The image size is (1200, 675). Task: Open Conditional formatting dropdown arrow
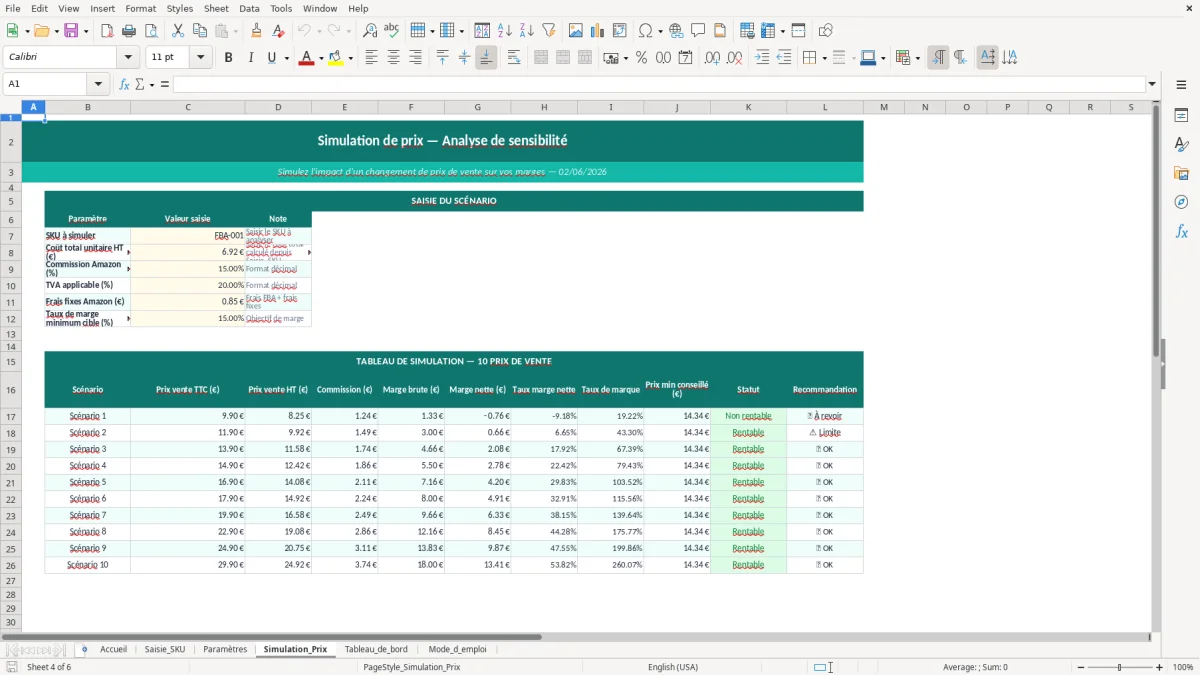tap(917, 58)
